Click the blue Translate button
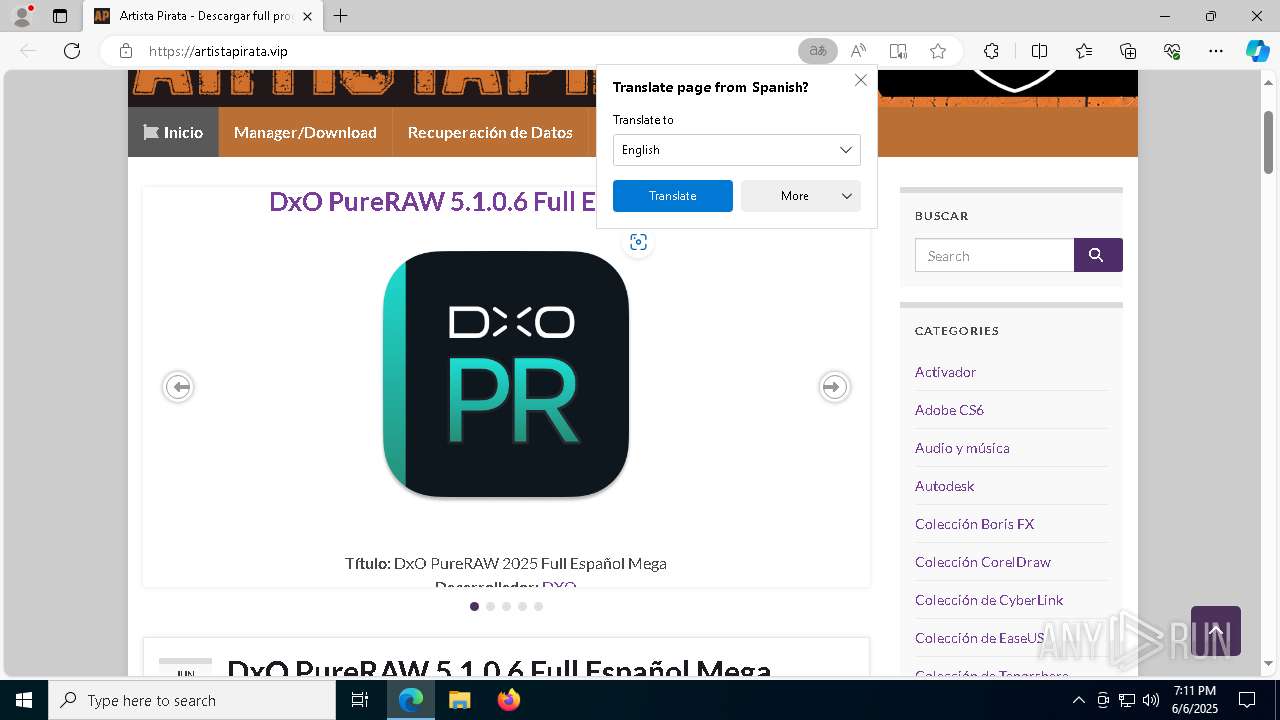 tap(673, 196)
